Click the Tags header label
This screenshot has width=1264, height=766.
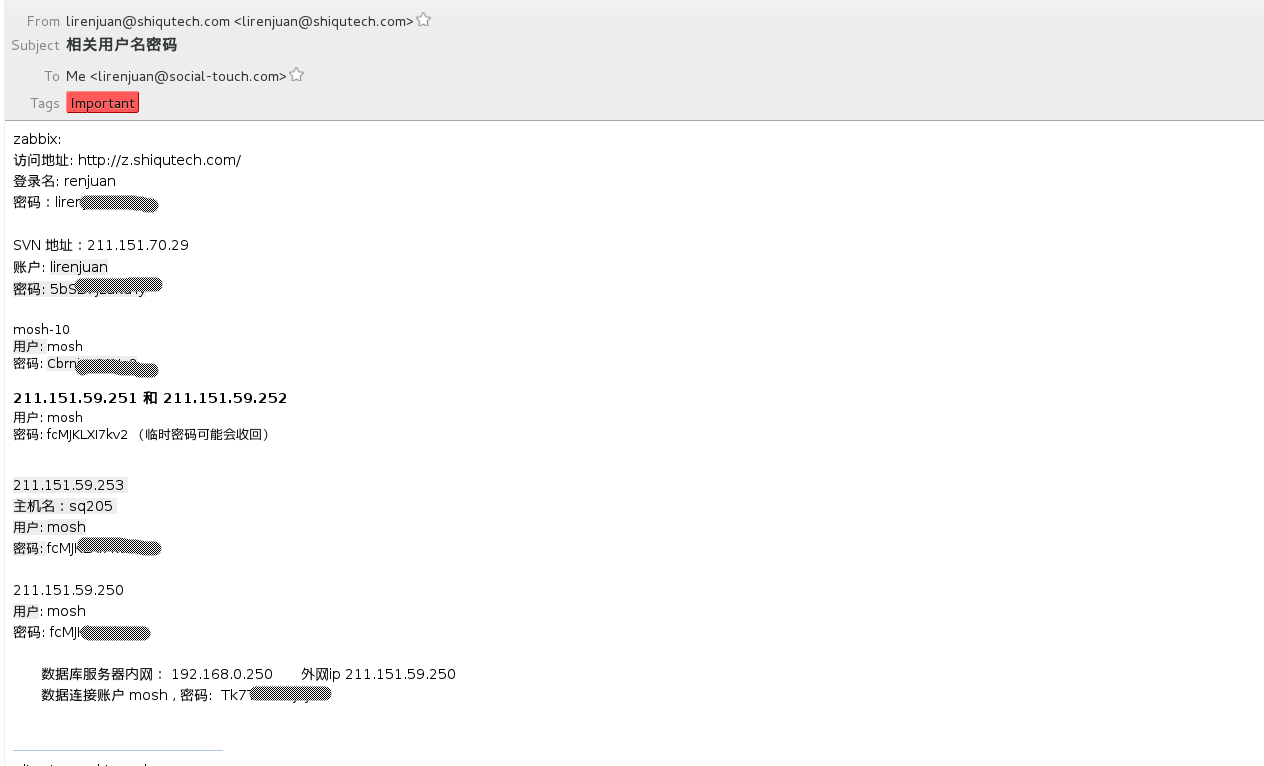45,103
